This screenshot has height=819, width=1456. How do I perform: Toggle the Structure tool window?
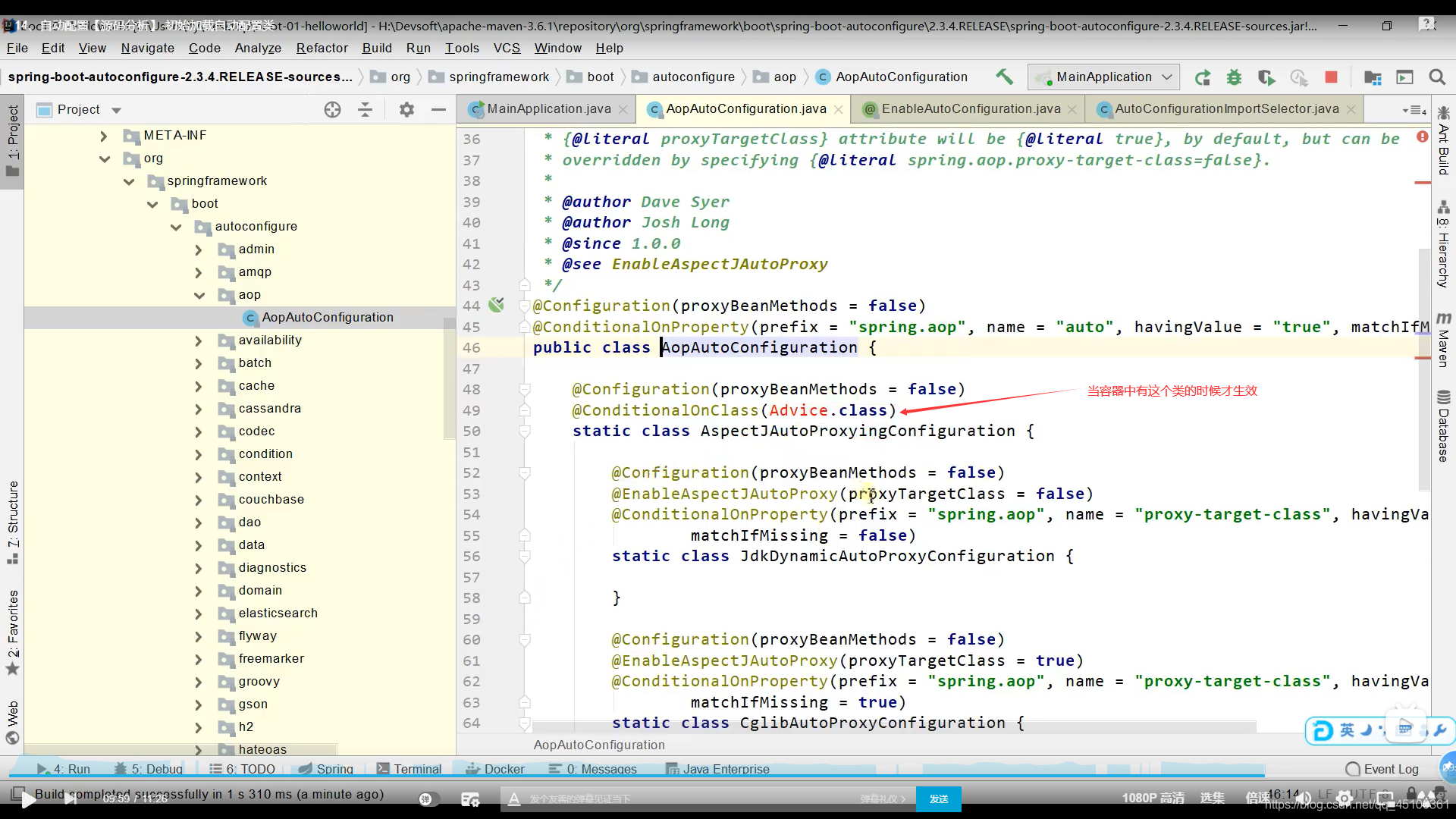(13, 522)
